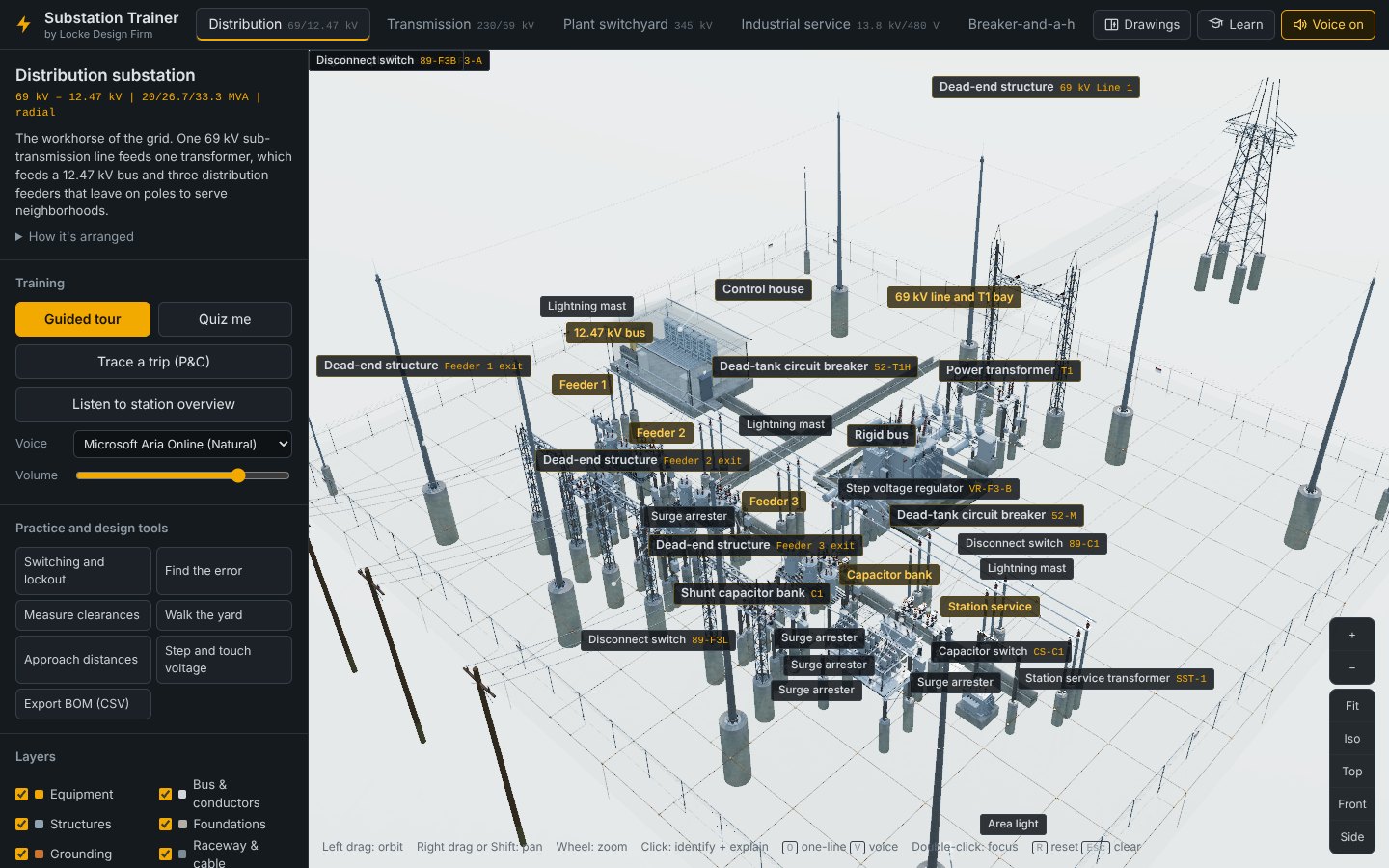Open the Transmission 230/69 kV tab

click(x=460, y=25)
